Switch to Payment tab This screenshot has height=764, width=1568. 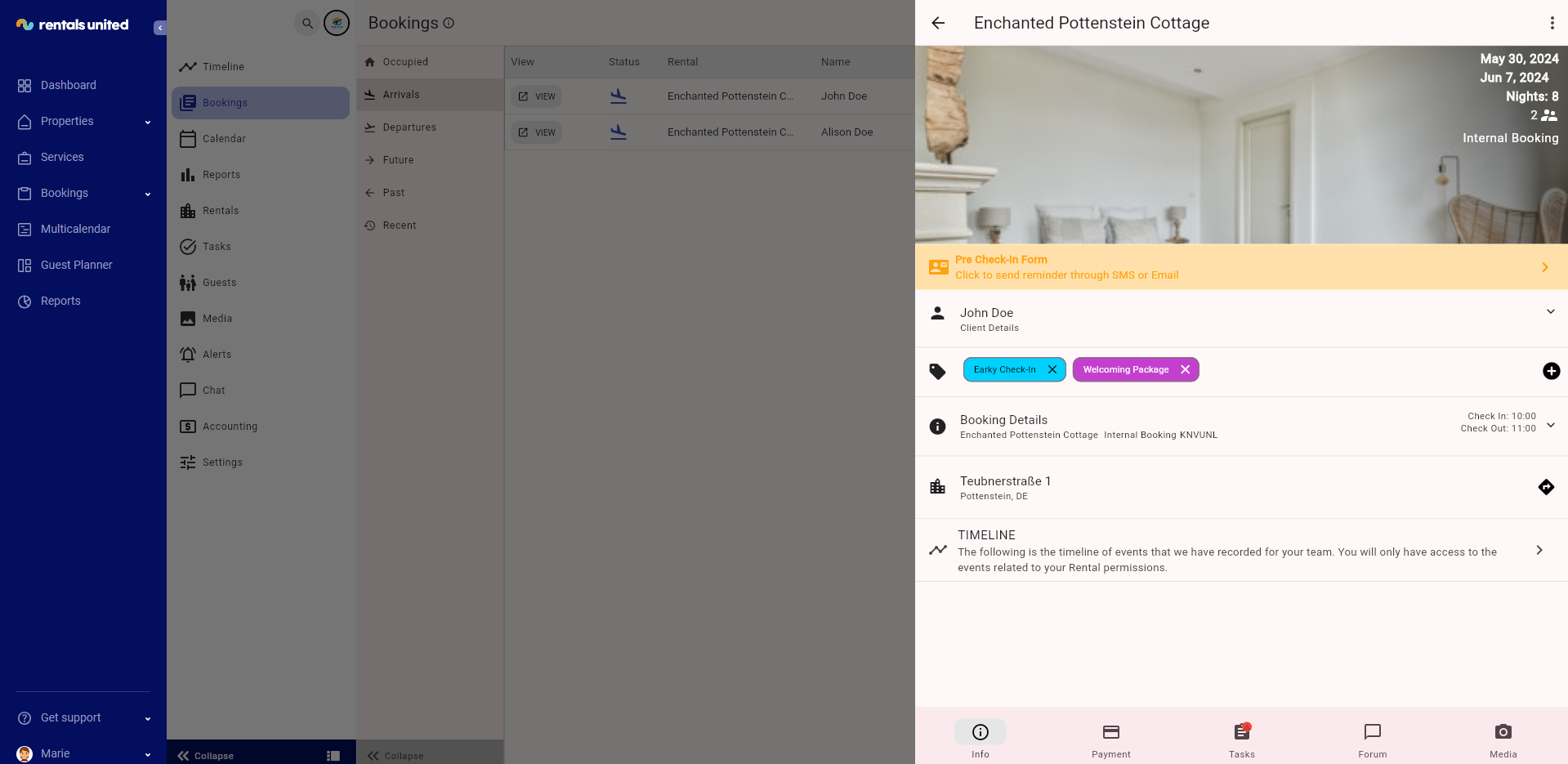pos(1111,739)
